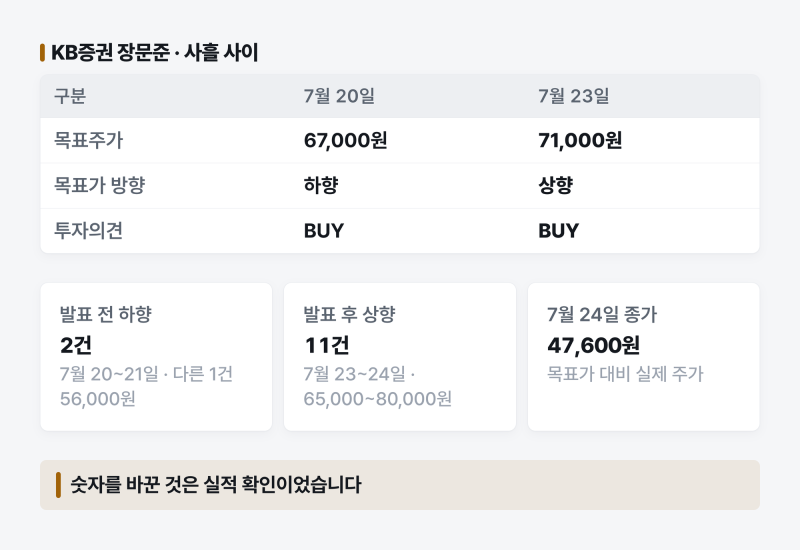The width and height of the screenshot is (800, 550).
Task: Click the 11건 value
Action: (x=327, y=345)
